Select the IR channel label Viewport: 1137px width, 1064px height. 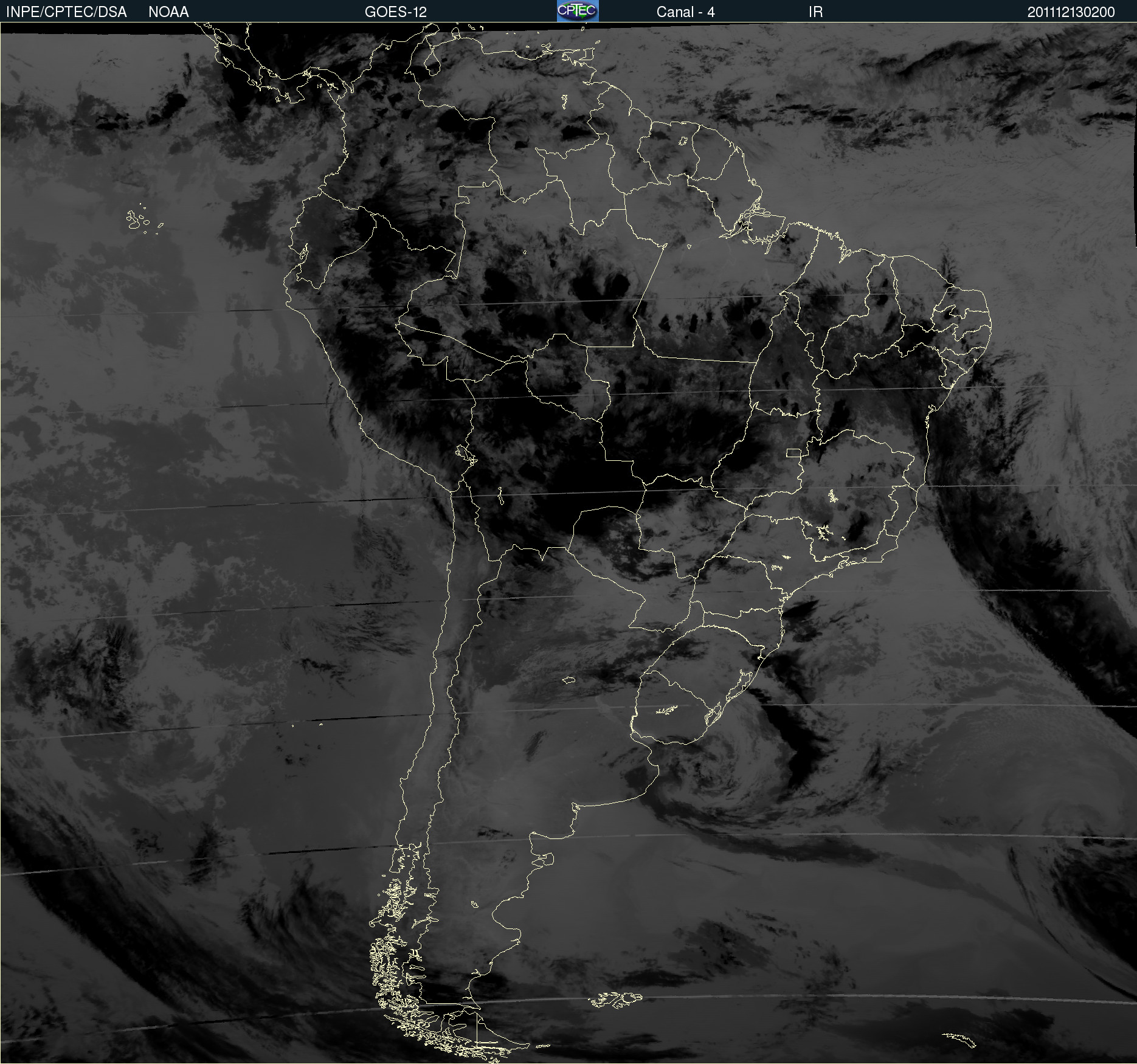pyautogui.click(x=815, y=12)
